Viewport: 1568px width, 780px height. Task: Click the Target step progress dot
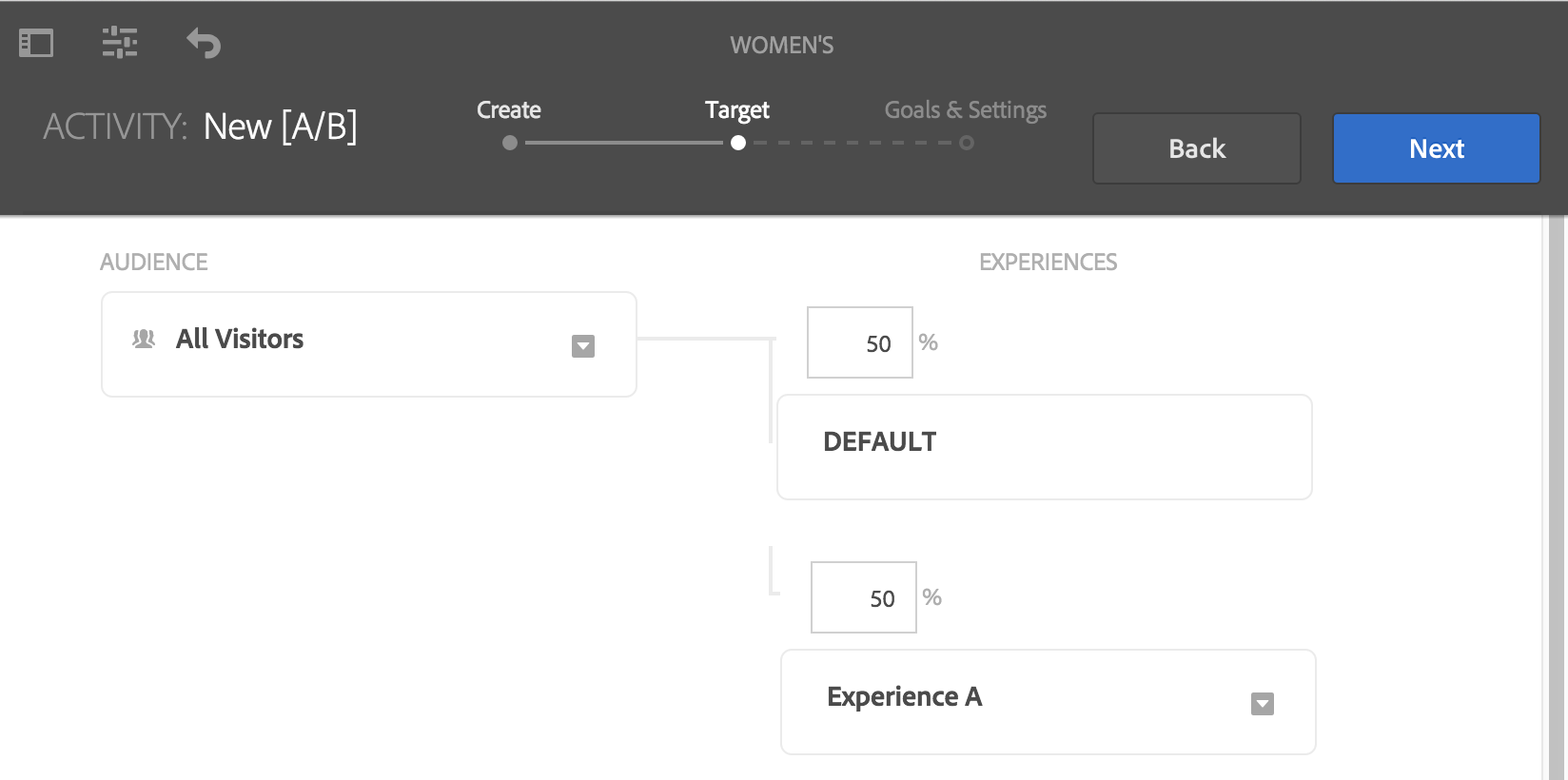pyautogui.click(x=738, y=143)
